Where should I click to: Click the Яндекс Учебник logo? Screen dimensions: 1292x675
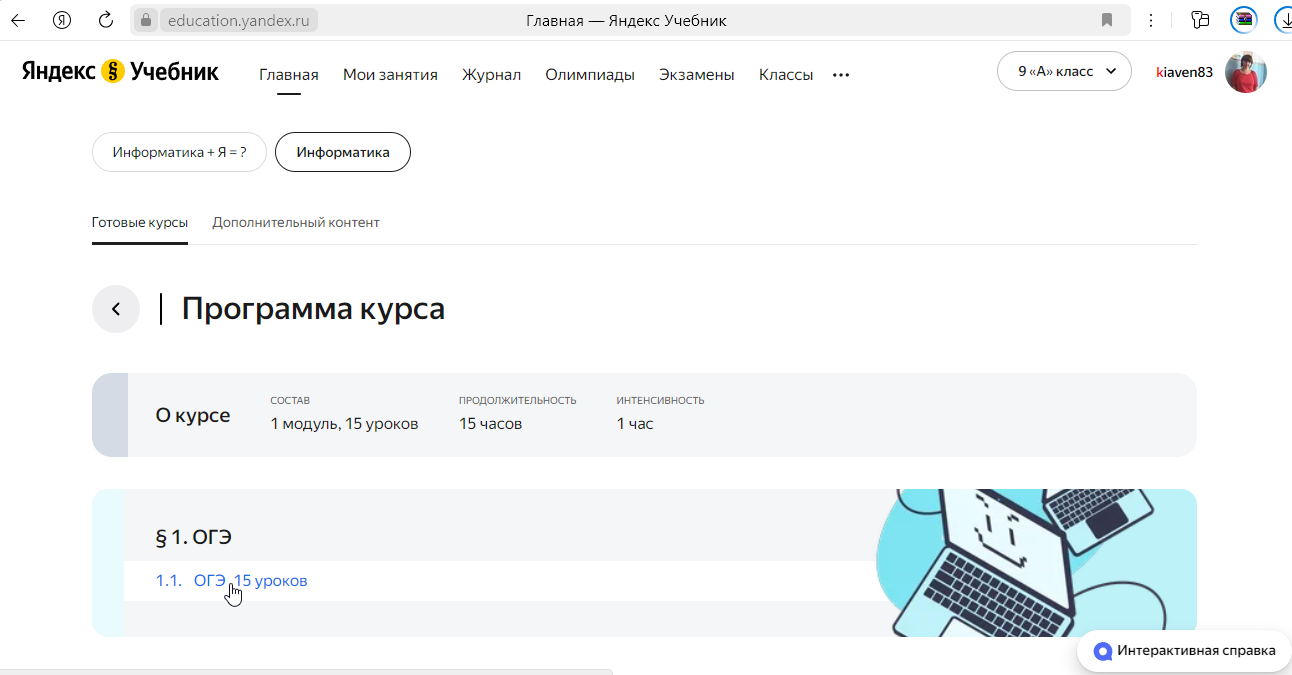(120, 72)
